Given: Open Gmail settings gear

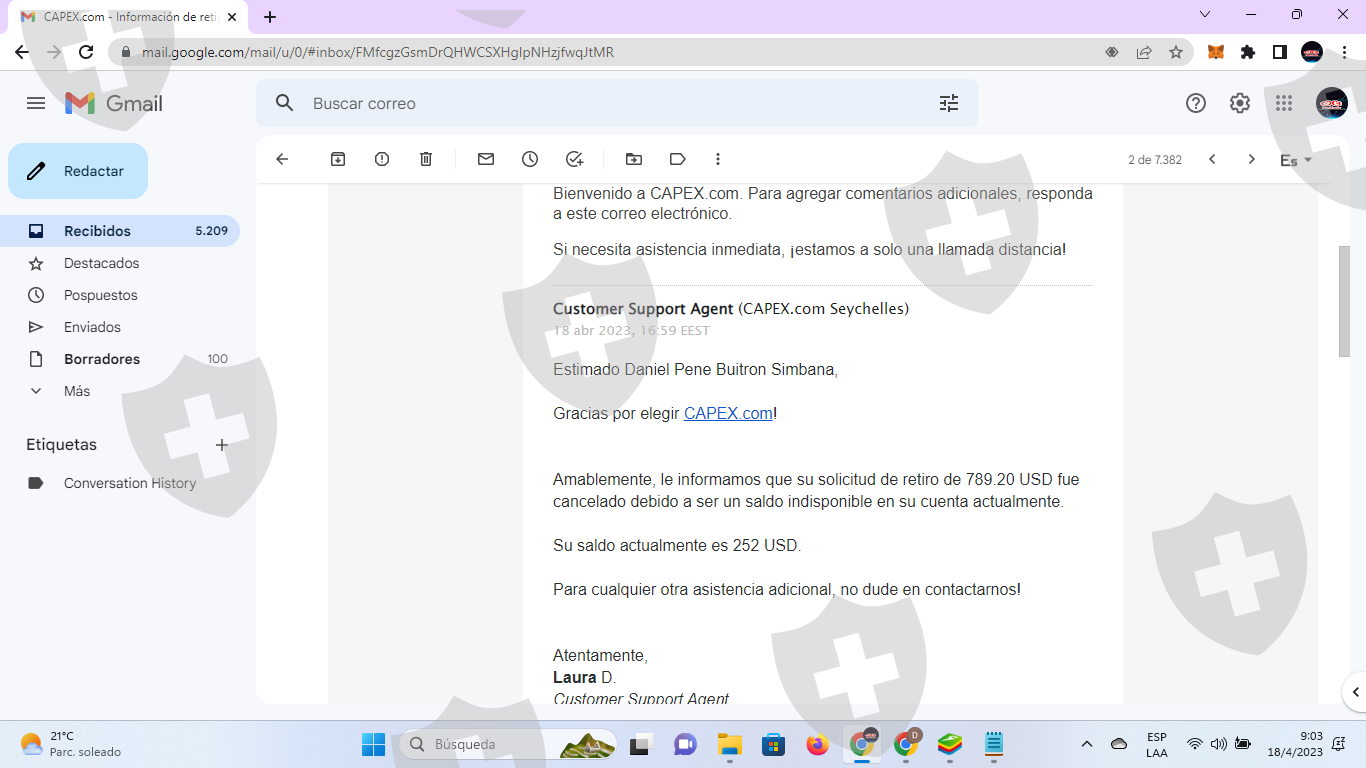Looking at the screenshot, I should 1240,103.
